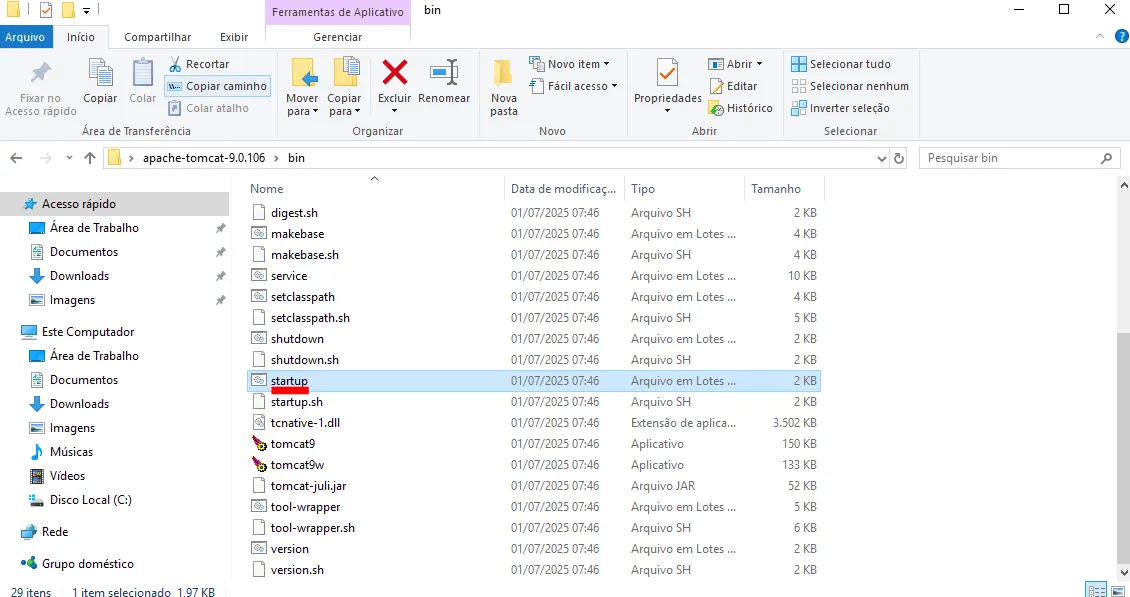Click the Recortar scissors button
1130x597 pixels.
pyautogui.click(x=198, y=64)
